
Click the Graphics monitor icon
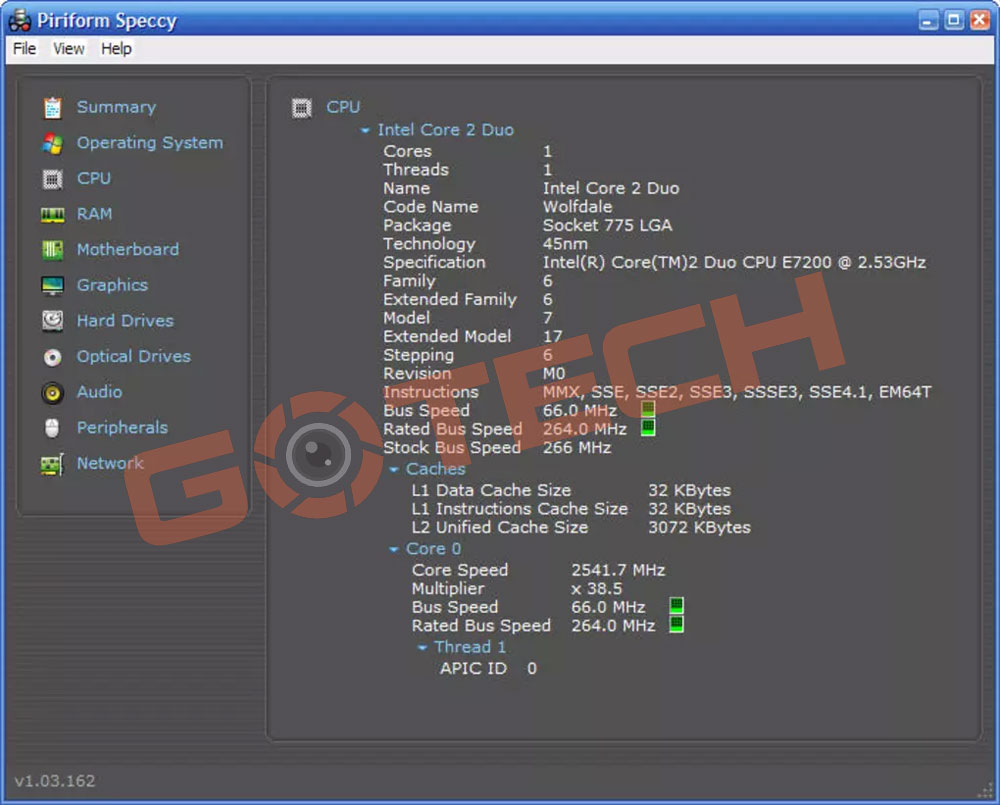pyautogui.click(x=53, y=286)
